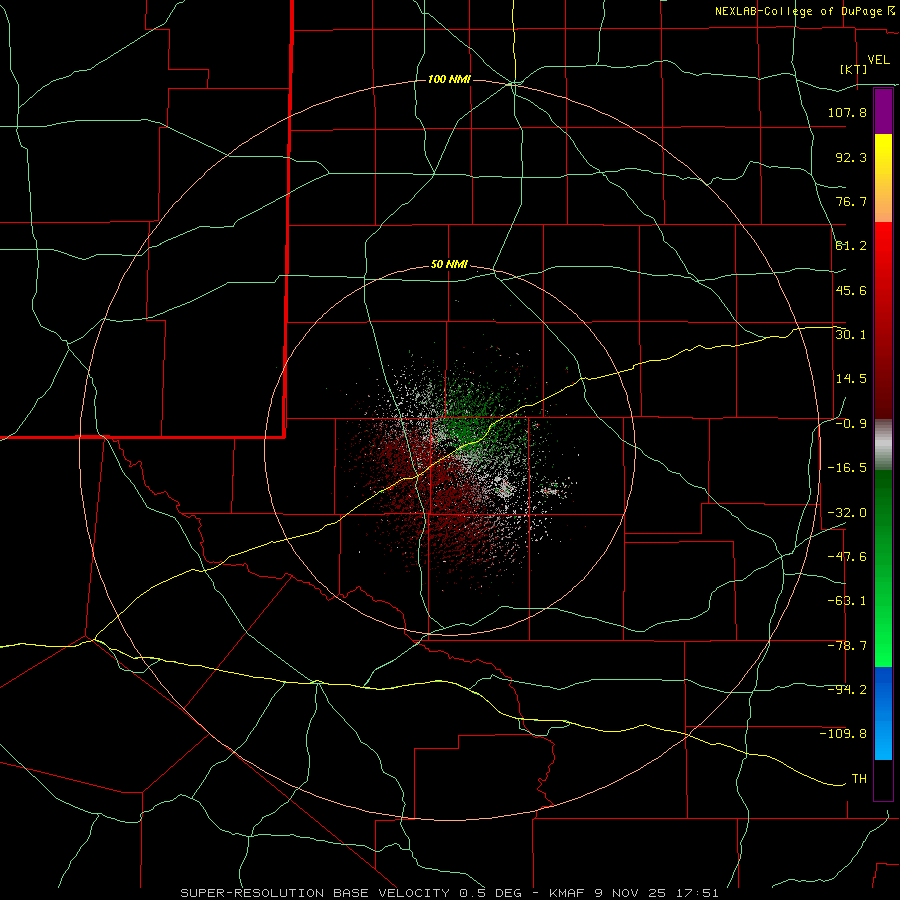The image size is (900, 900).
Task: Click the -78.7 legend value
Action: (847, 646)
